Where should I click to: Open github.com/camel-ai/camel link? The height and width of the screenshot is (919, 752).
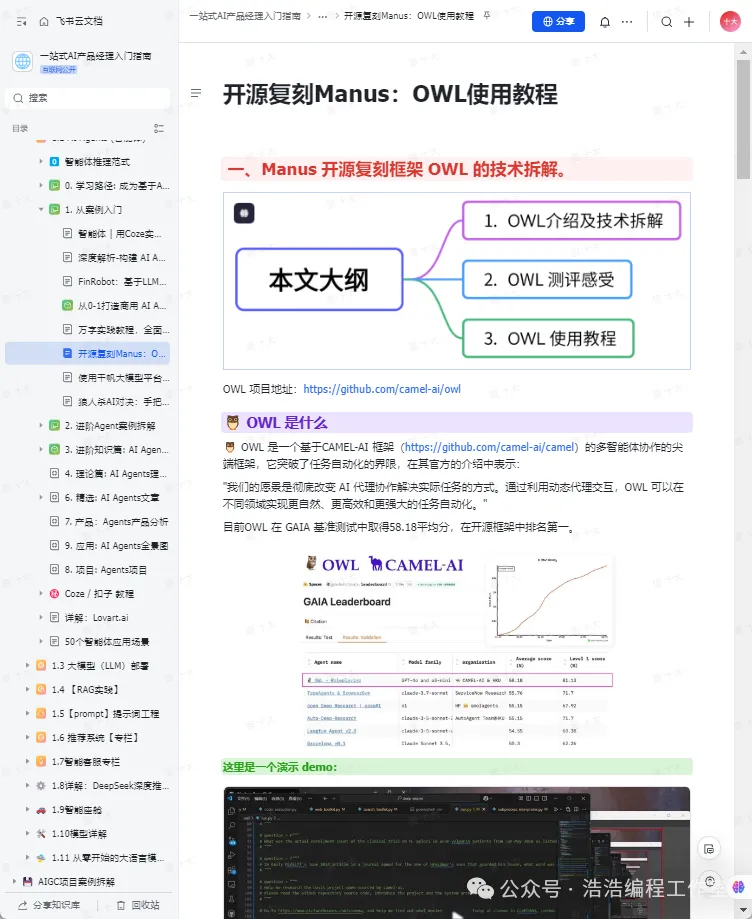(x=489, y=447)
